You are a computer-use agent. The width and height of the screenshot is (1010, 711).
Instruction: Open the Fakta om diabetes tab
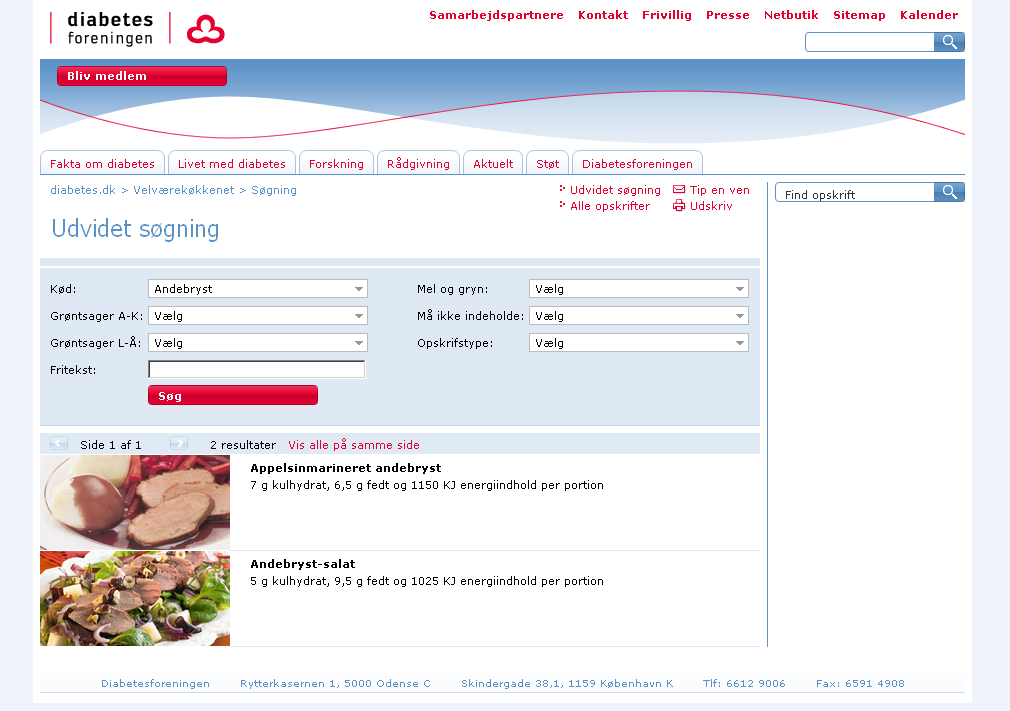pos(102,163)
